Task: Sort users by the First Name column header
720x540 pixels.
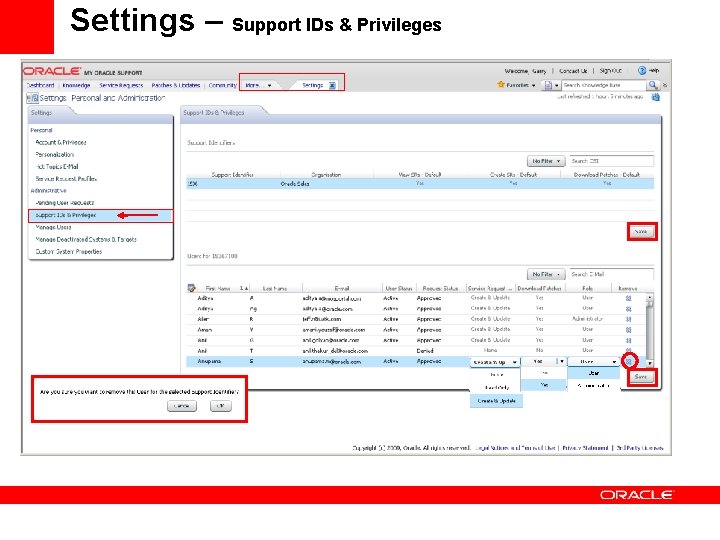Action: [218, 288]
